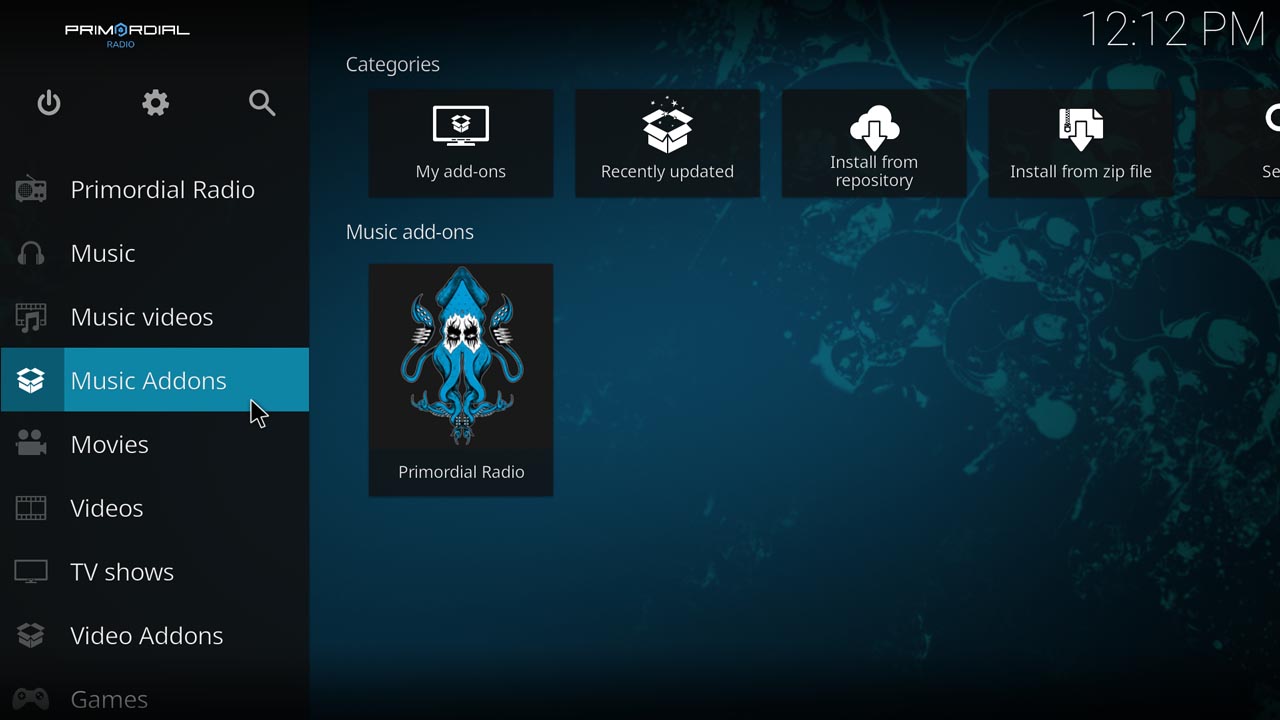Click the My add-ons monitor icon

tap(461, 126)
